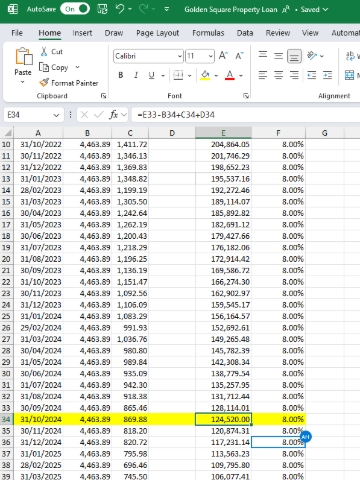Click the Paste clipboard icon
360x480 pixels.
[x=24, y=56]
